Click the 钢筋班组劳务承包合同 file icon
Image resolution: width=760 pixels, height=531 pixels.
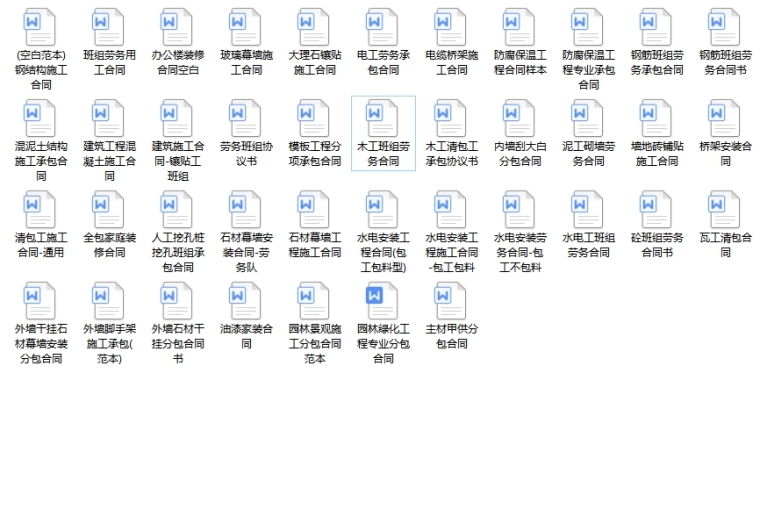point(656,28)
